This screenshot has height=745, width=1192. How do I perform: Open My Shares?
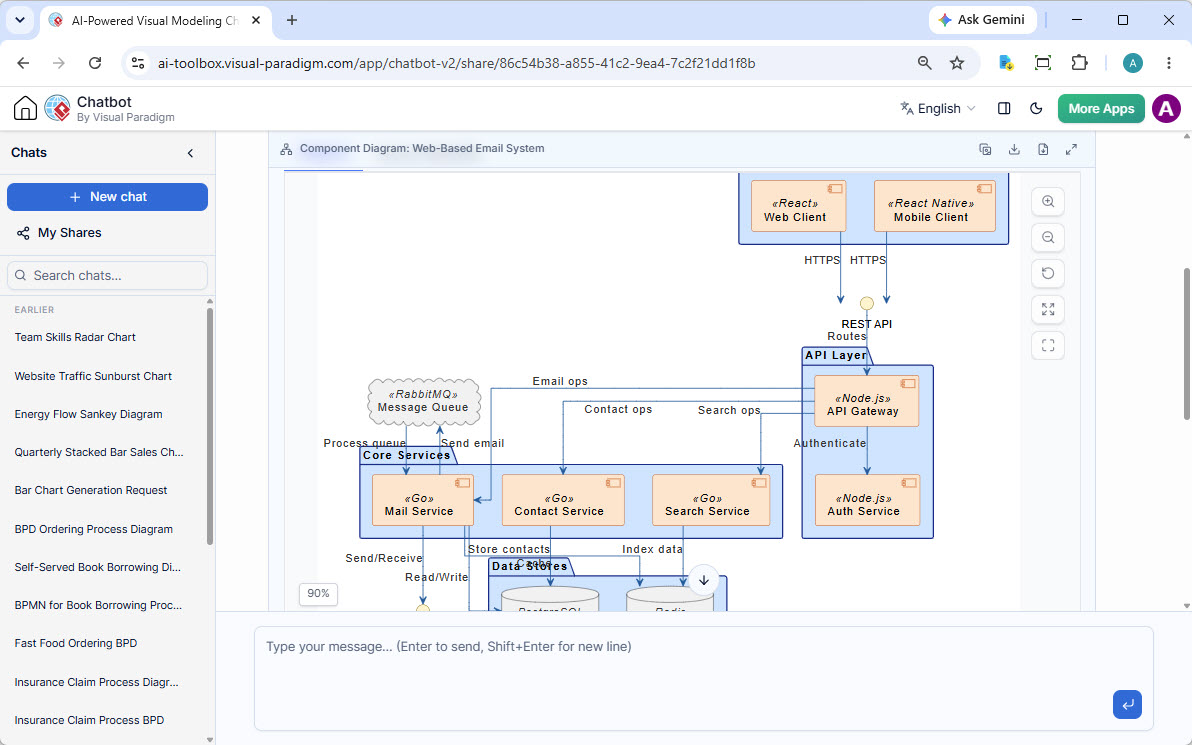pos(59,233)
